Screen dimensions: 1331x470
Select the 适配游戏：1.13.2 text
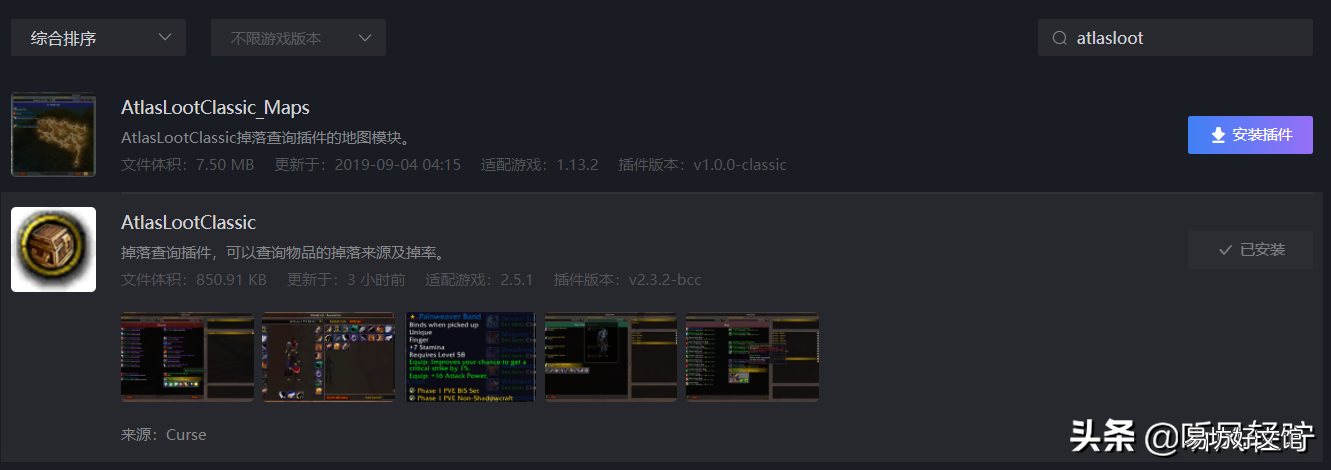[x=540, y=164]
